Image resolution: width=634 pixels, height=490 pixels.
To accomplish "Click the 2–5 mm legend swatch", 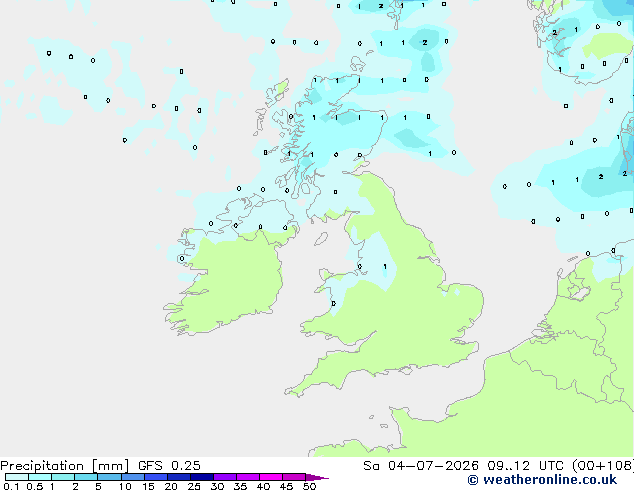I will (86, 477).
